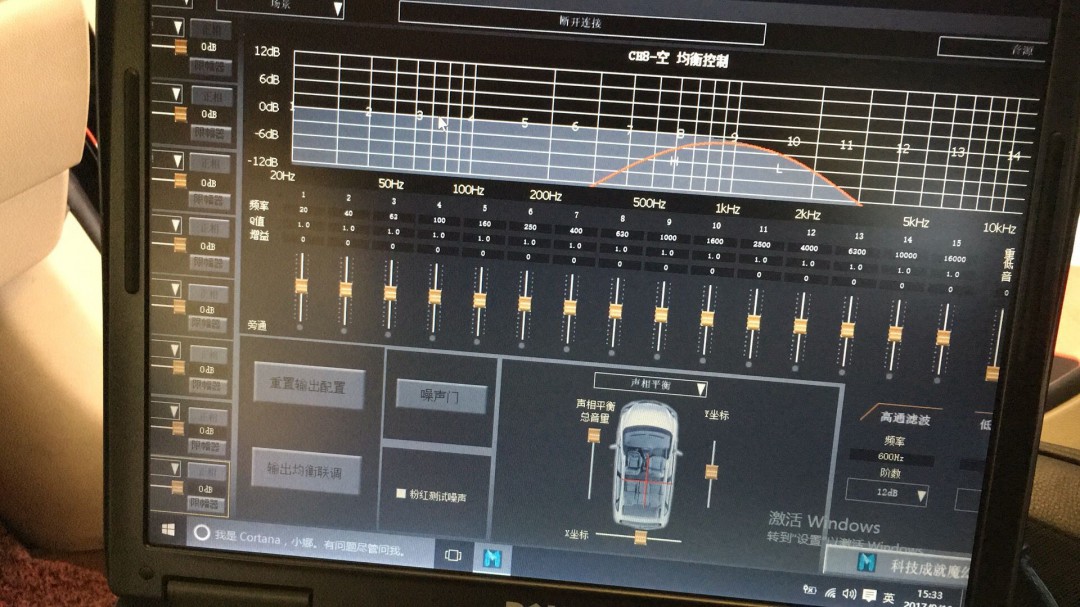
Task: Toggle bypass dot under the 63Hz band slider
Action: click(x=388, y=334)
